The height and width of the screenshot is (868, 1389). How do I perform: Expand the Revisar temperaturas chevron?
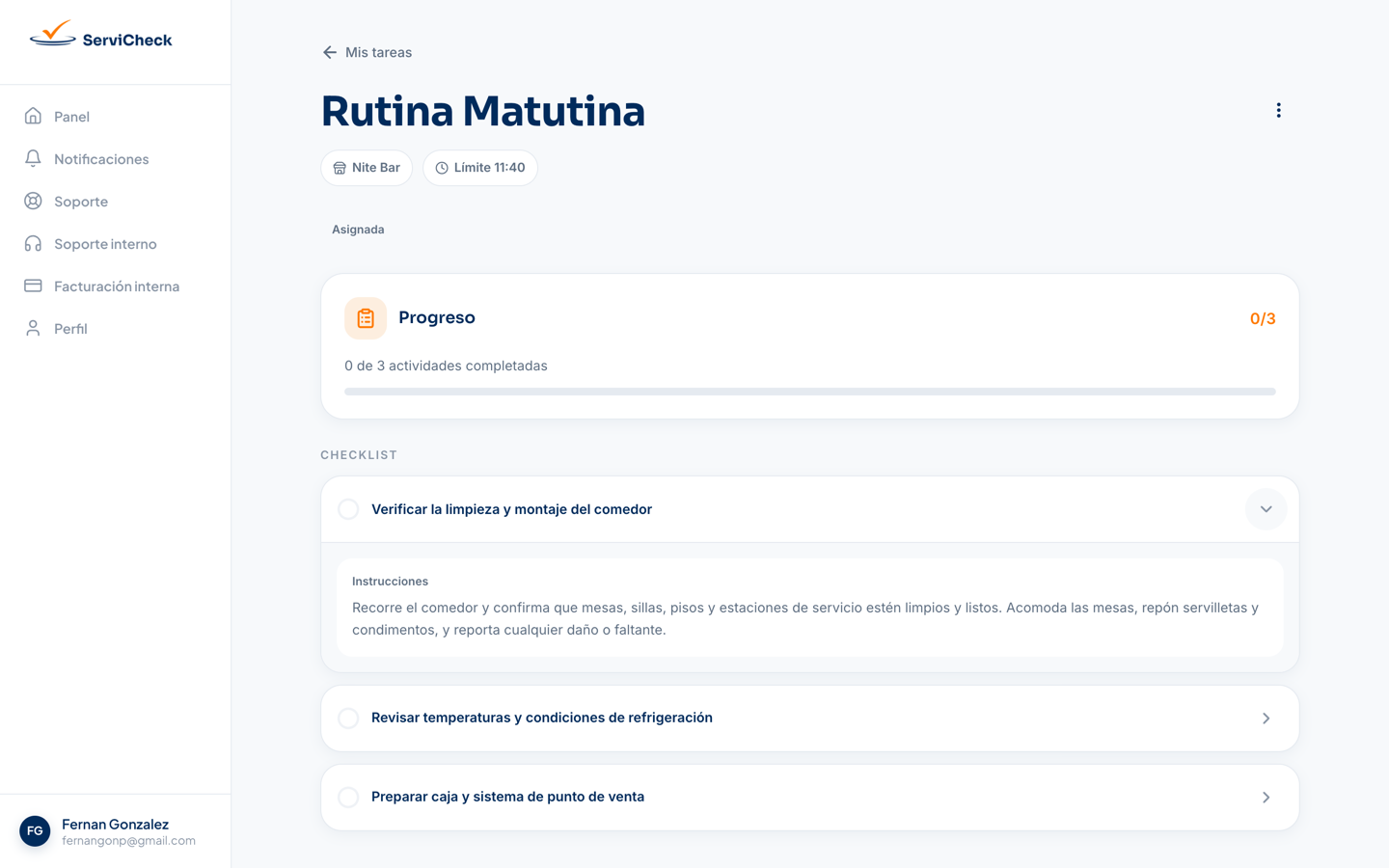(1266, 718)
